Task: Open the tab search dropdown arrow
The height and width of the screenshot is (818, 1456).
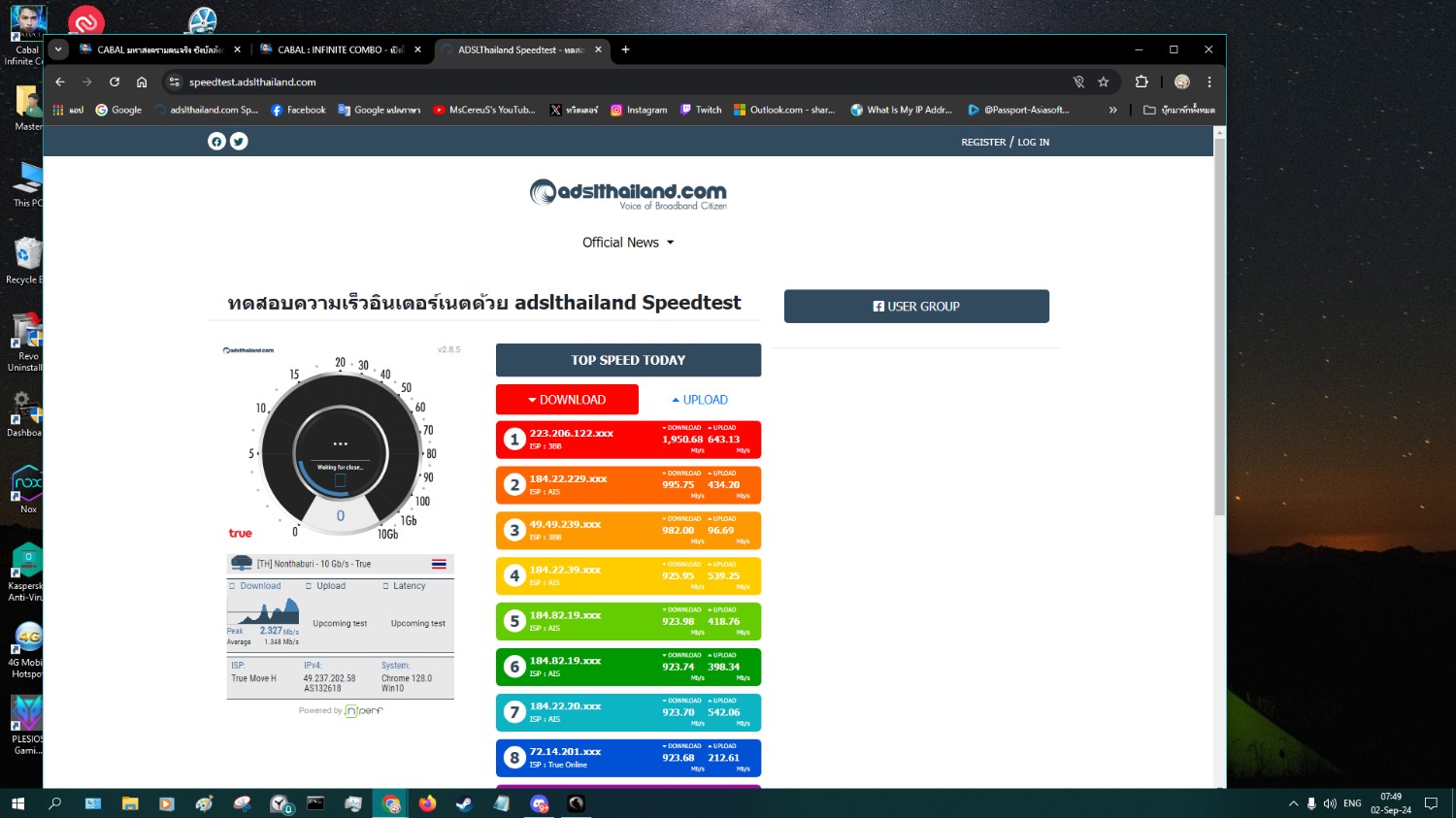Action: coord(58,49)
